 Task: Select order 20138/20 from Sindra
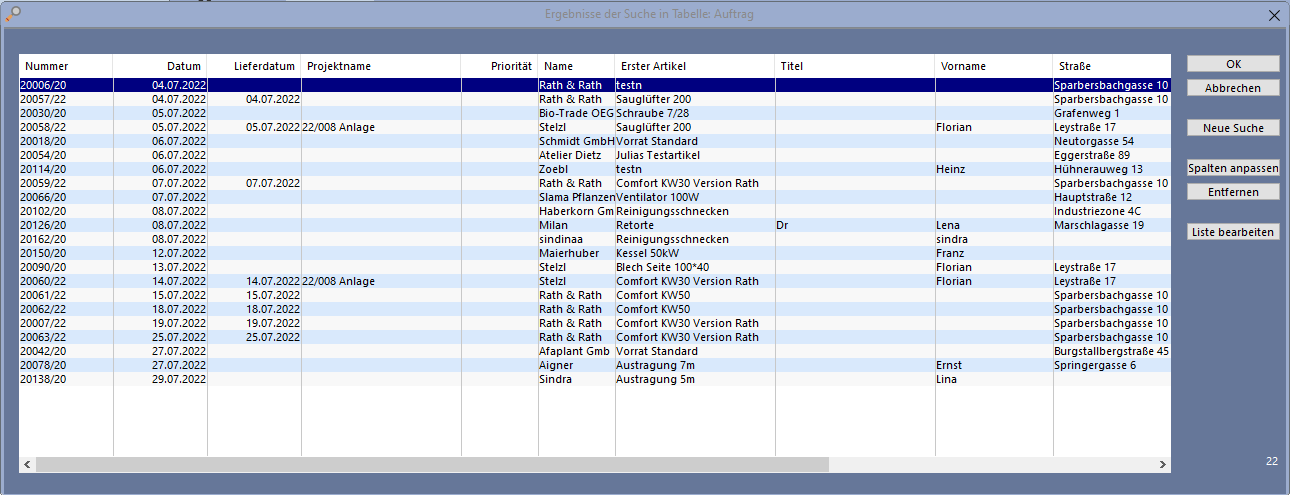pyautogui.click(x=300, y=380)
